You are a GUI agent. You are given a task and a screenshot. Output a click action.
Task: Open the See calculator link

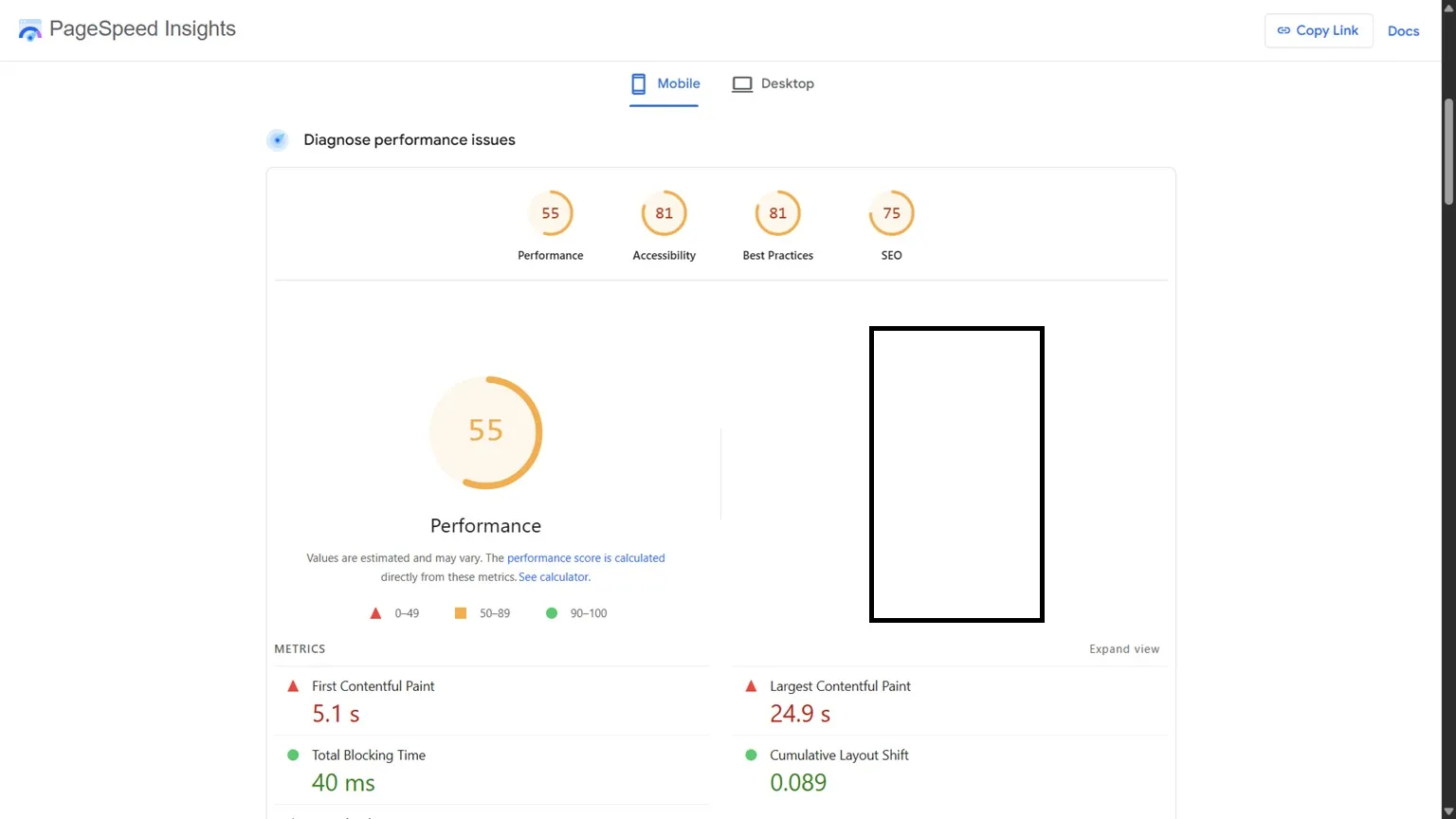(555, 577)
